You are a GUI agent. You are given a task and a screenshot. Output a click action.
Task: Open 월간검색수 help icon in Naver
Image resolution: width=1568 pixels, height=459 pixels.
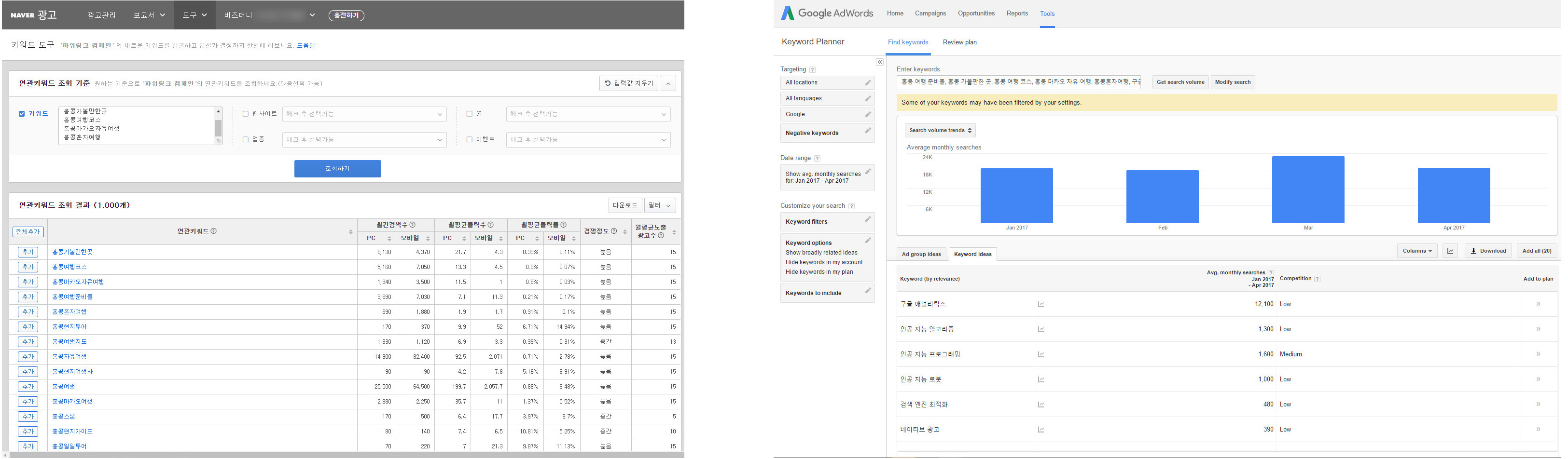[x=412, y=225]
